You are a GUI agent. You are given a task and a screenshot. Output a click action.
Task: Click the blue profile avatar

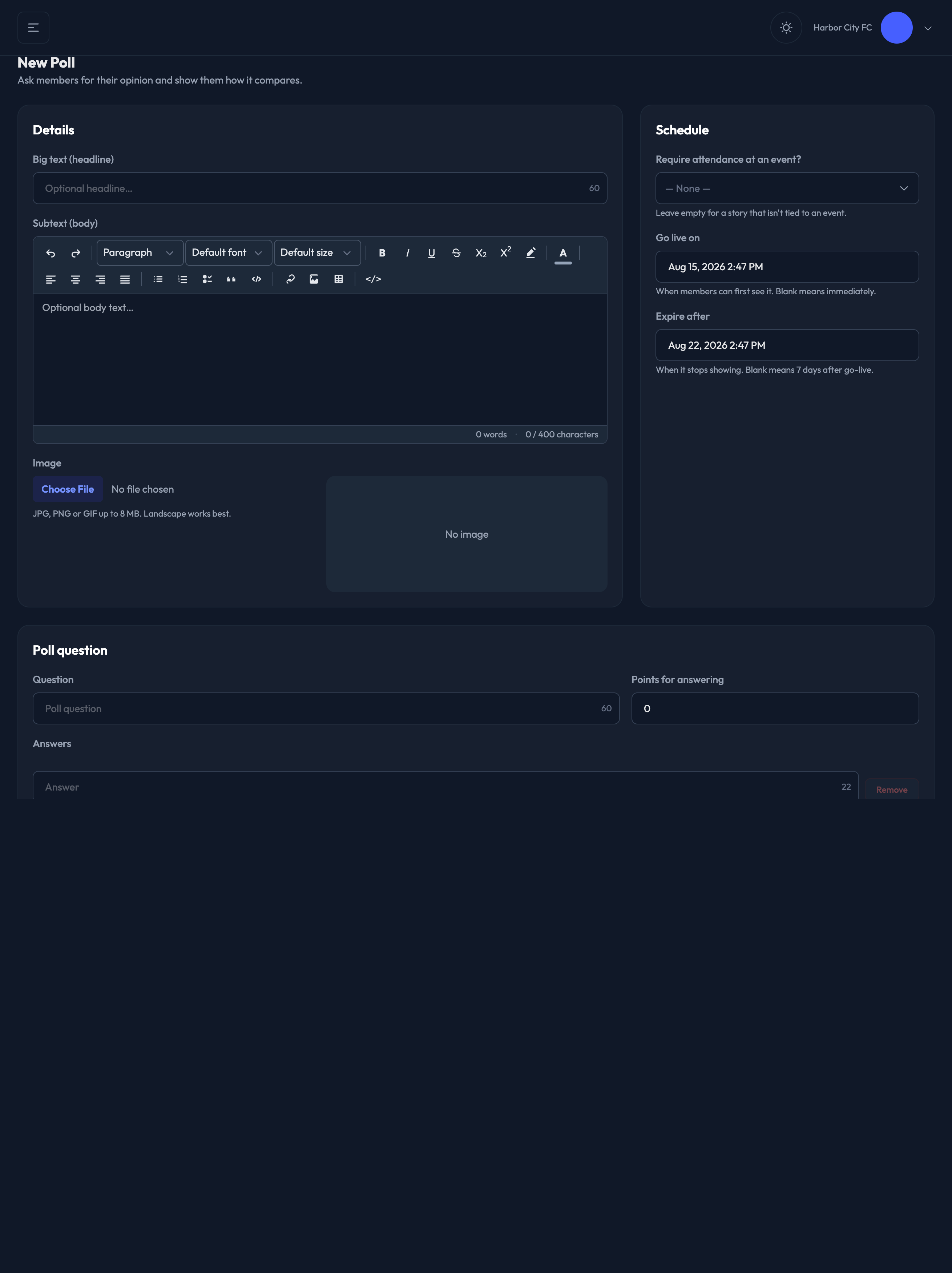[x=896, y=28]
